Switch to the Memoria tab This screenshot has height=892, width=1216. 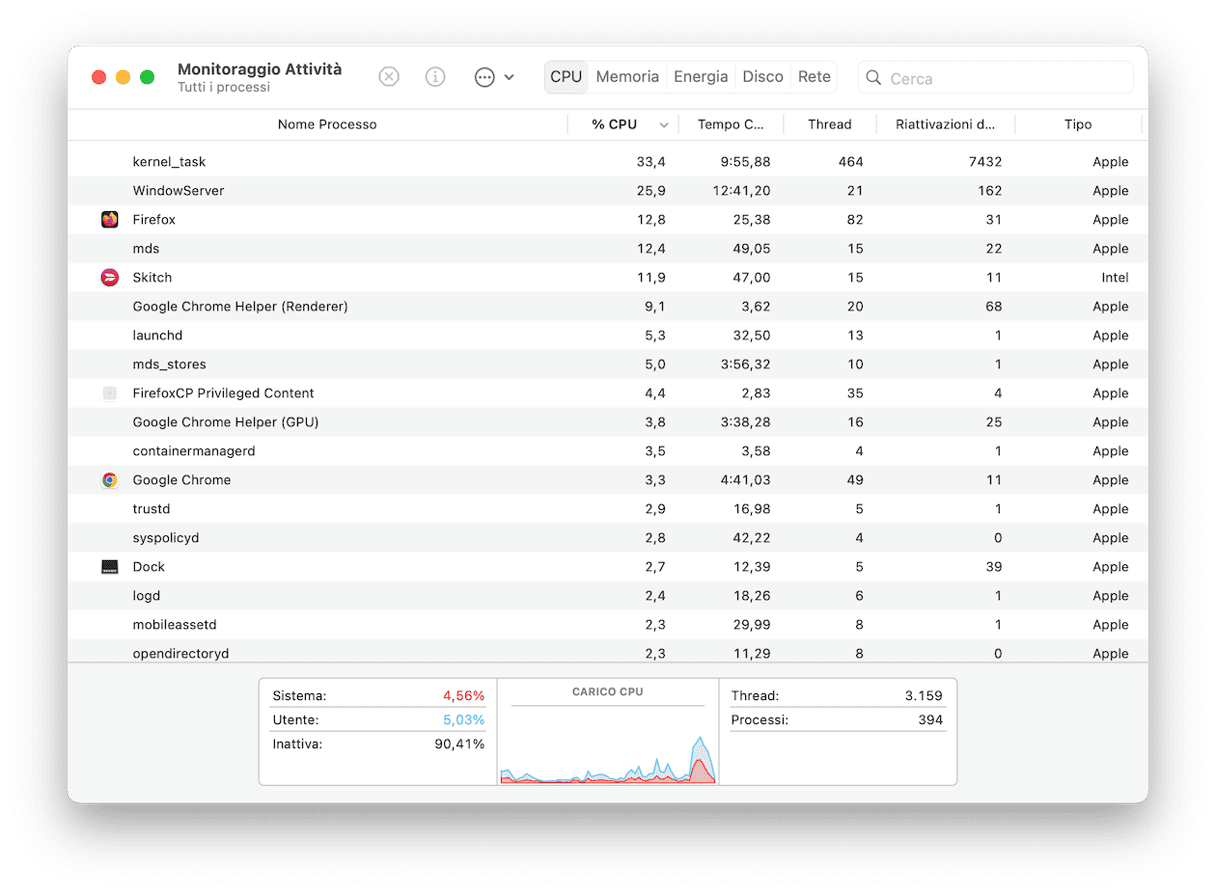click(627, 77)
